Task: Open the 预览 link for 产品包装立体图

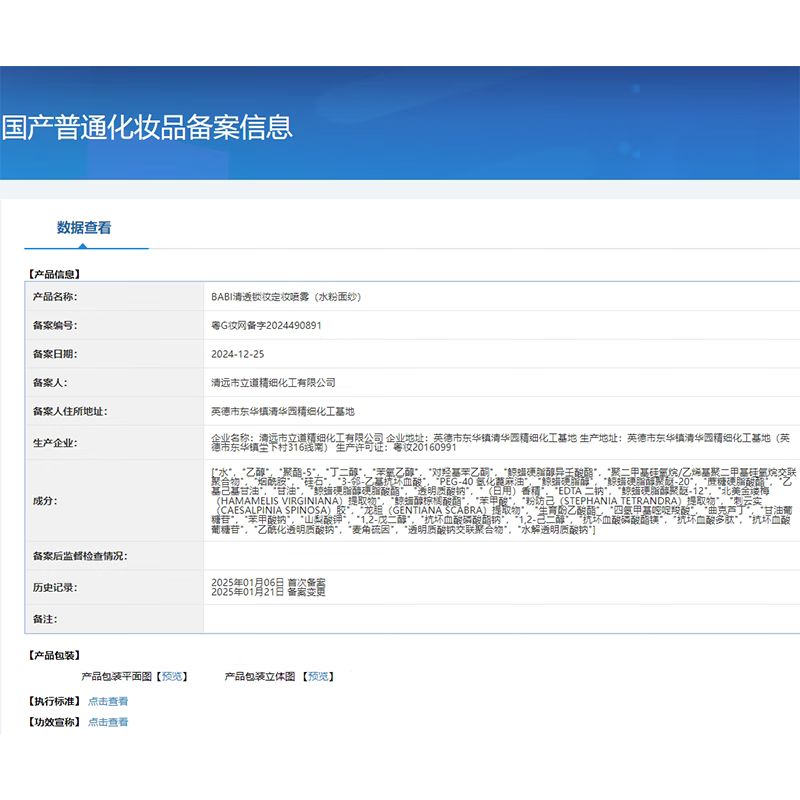Action: [x=319, y=677]
